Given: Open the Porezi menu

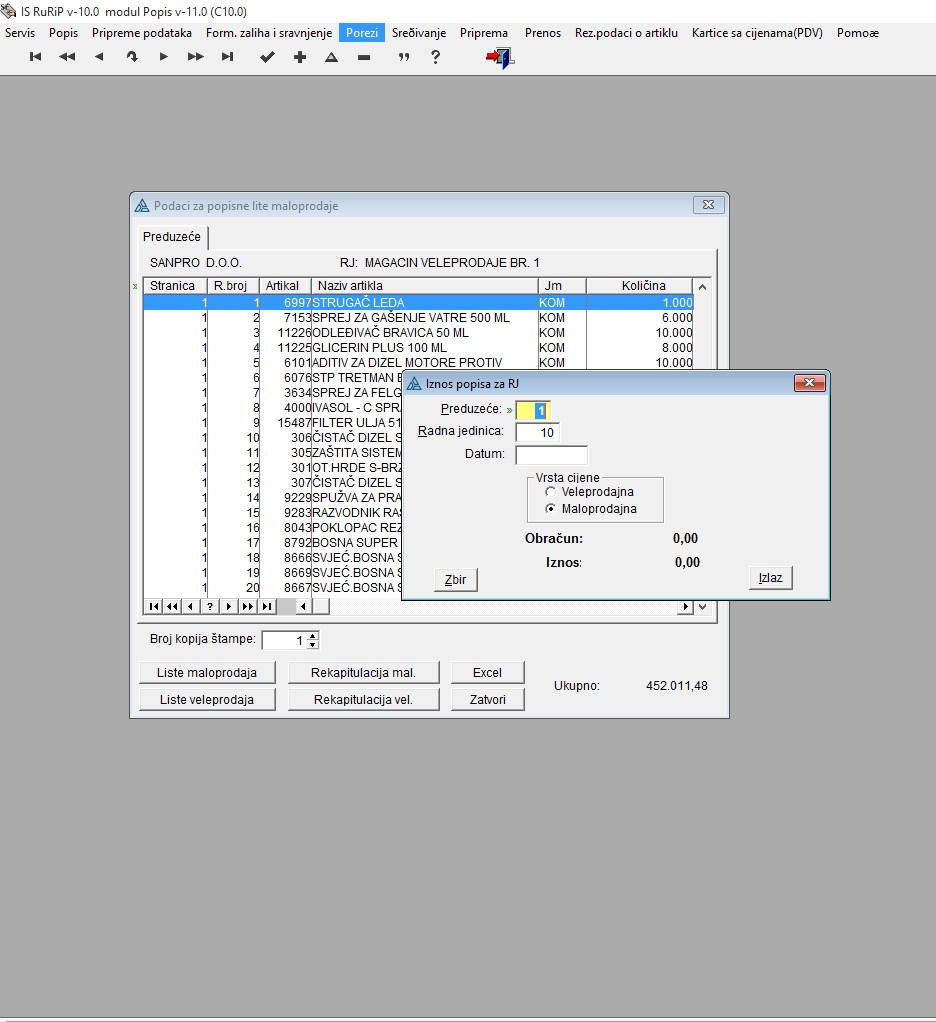Looking at the screenshot, I should (362, 33).
